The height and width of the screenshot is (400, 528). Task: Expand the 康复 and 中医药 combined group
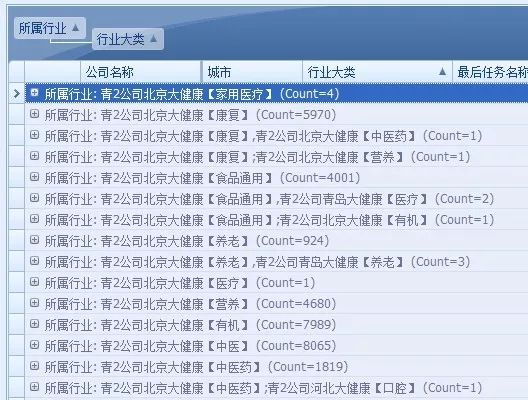click(34, 135)
